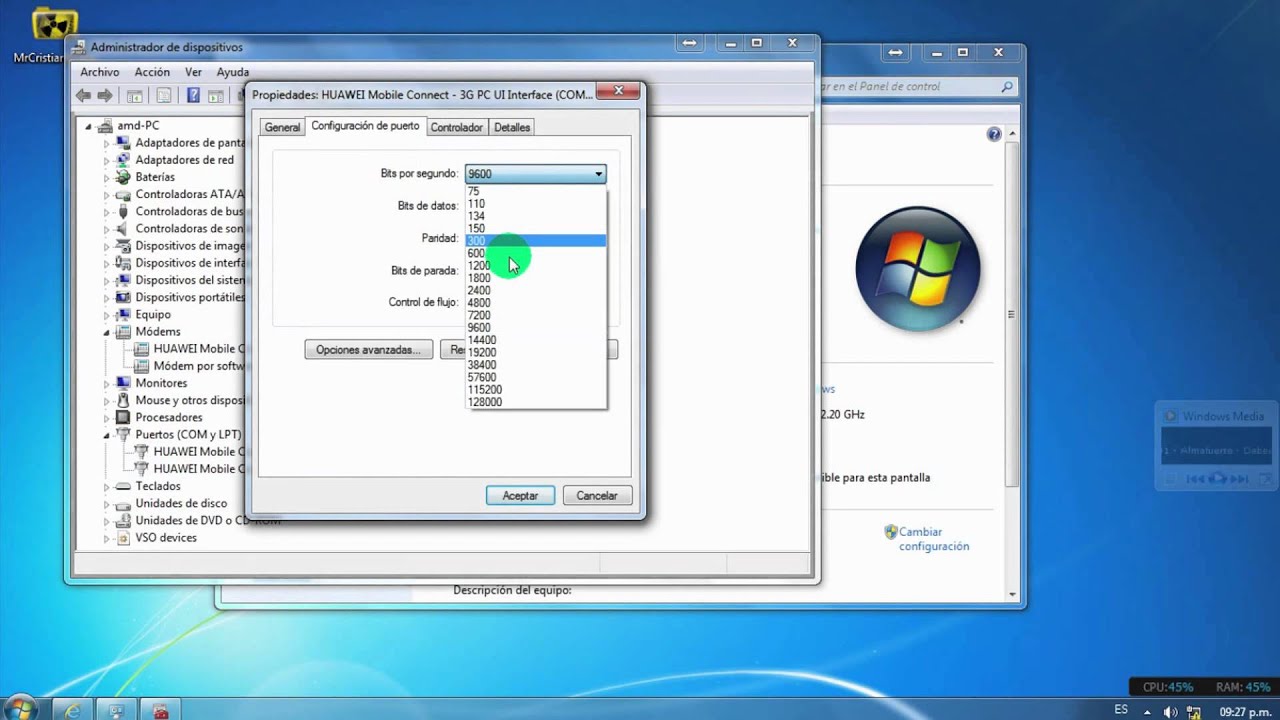1280x720 pixels.
Task: Click the network tray icon
Action: (1193, 711)
